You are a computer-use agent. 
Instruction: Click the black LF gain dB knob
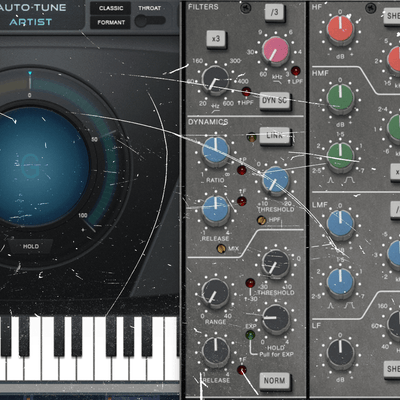point(340,353)
